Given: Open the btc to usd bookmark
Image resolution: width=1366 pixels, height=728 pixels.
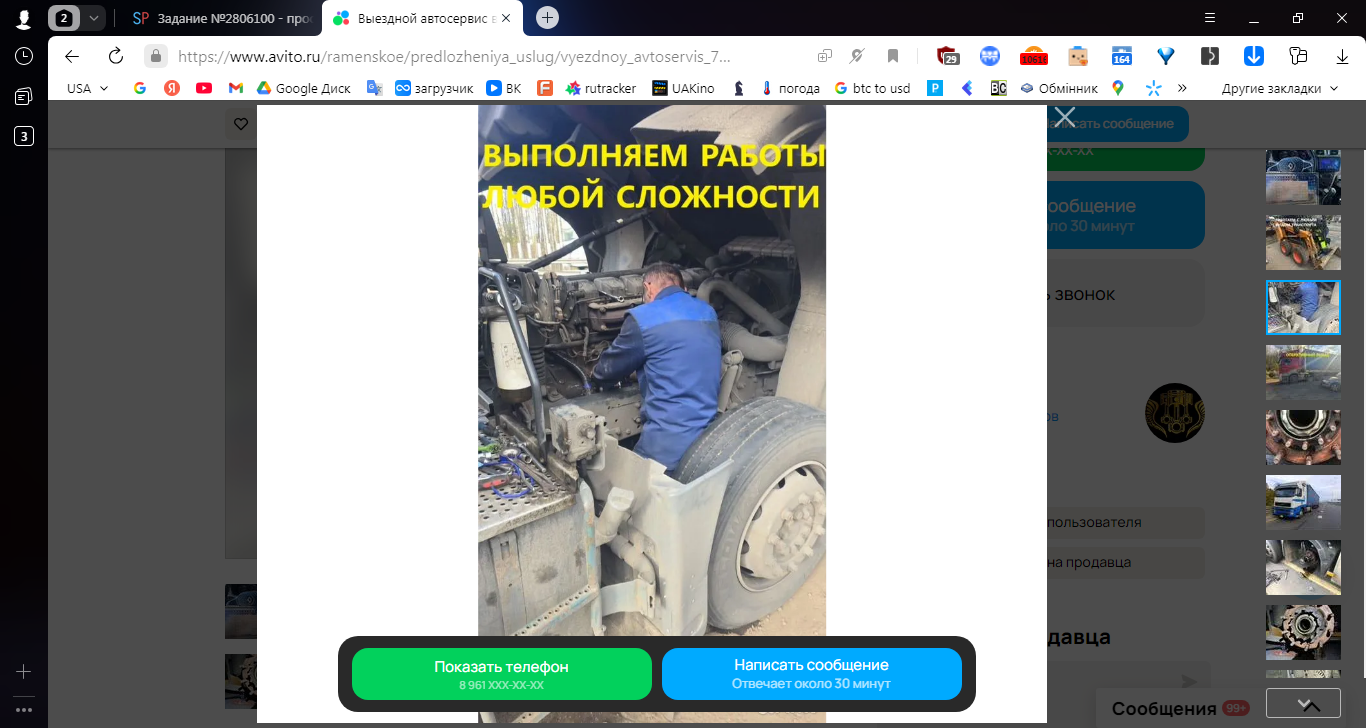Looking at the screenshot, I should [x=872, y=88].
